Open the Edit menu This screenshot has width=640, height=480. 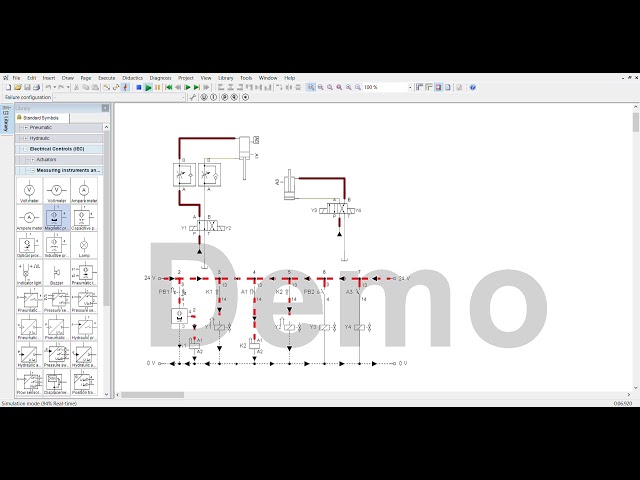(32, 78)
